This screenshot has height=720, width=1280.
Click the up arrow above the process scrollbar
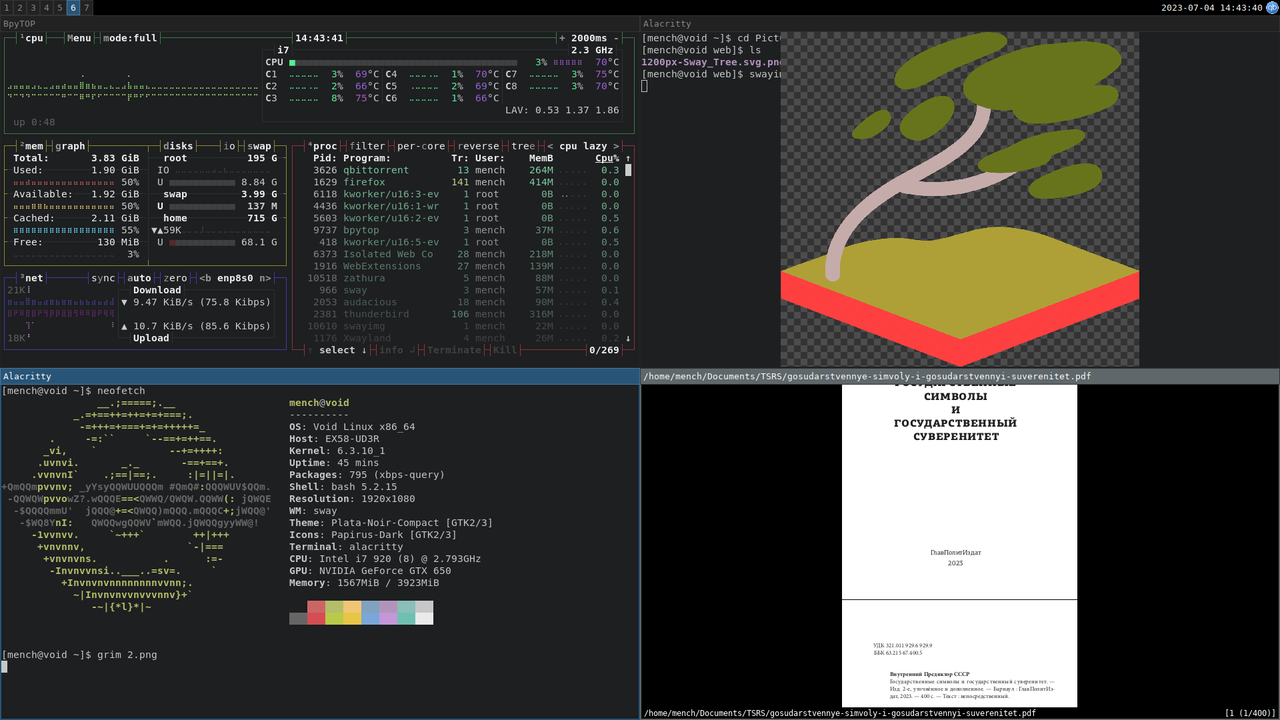(x=628, y=158)
